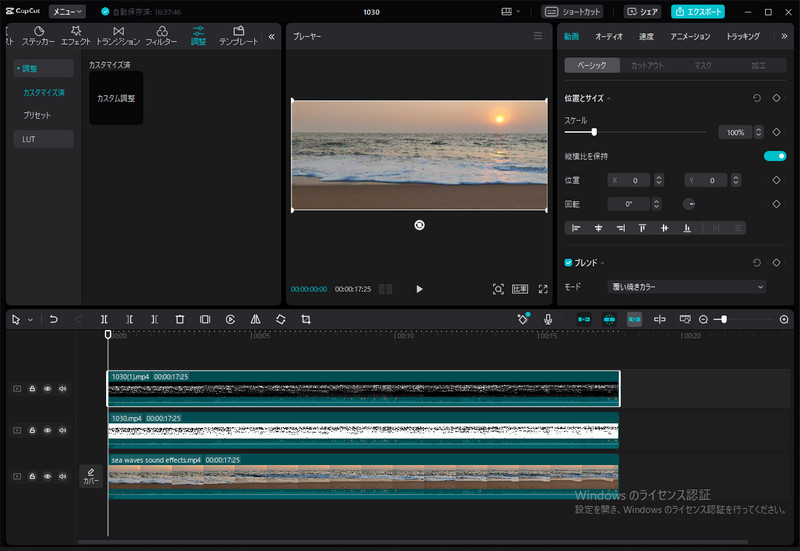Screen dimensions: 800x551
Task: Select the カットアウト sub-tab
Action: [647, 65]
